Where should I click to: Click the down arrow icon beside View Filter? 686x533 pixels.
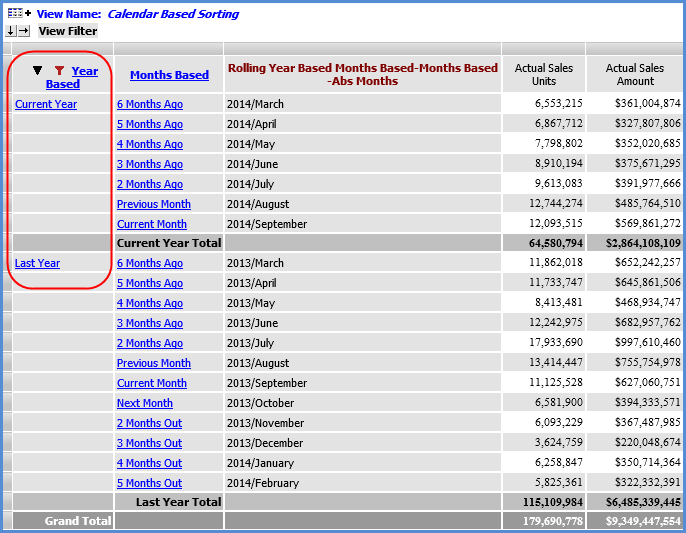pyautogui.click(x=11, y=31)
